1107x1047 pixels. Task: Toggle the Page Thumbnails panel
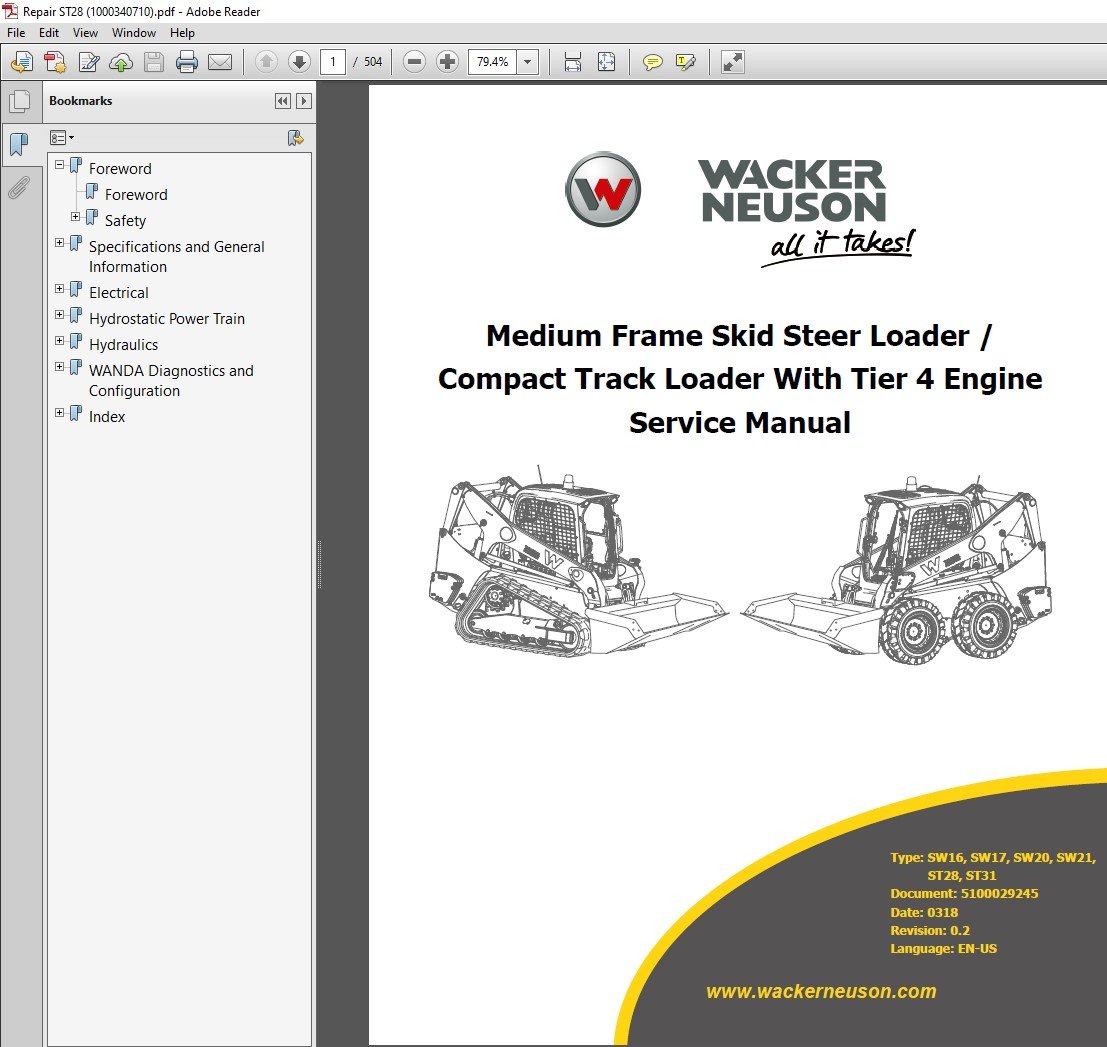[x=18, y=101]
